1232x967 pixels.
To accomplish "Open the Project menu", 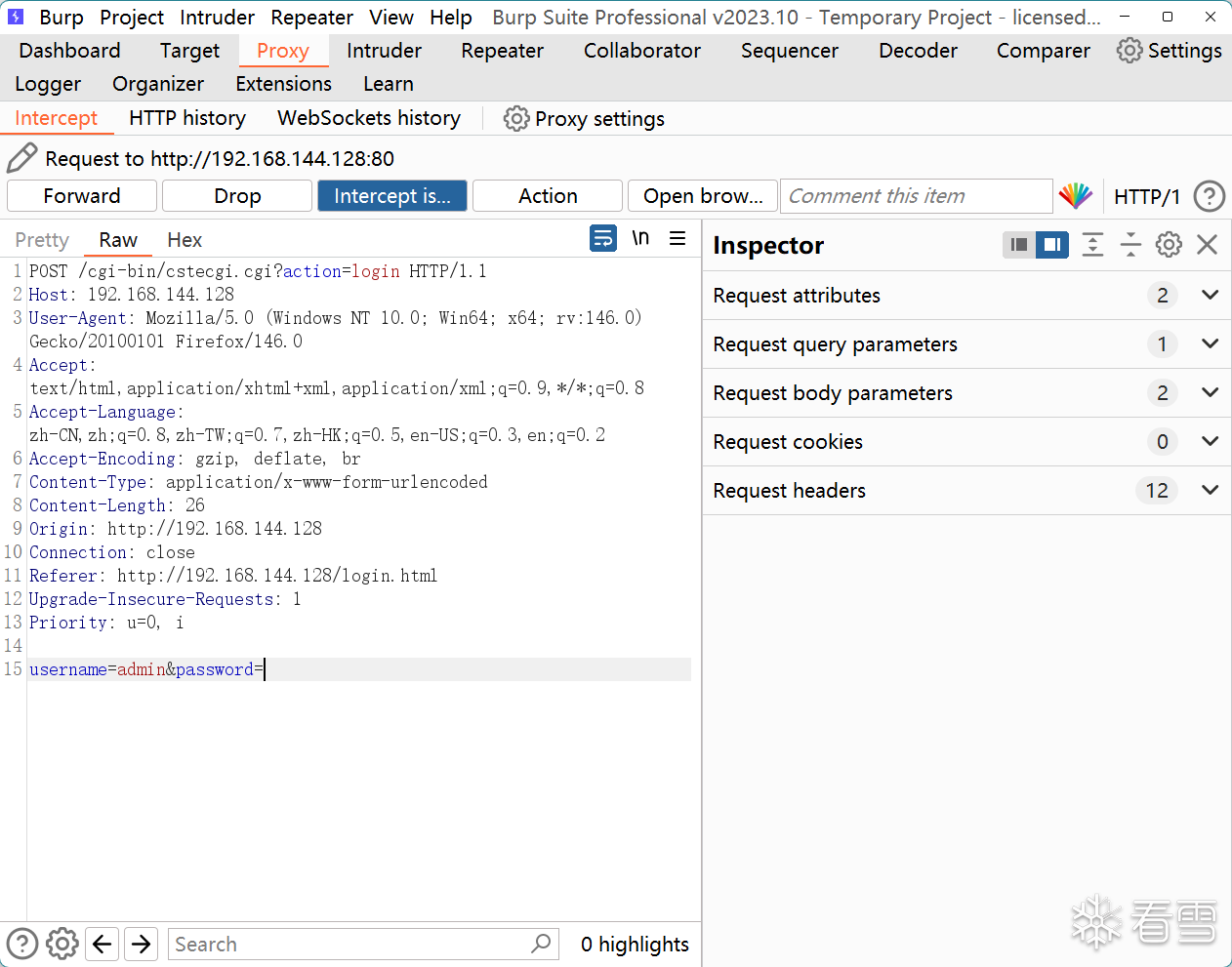I will click(x=132, y=18).
